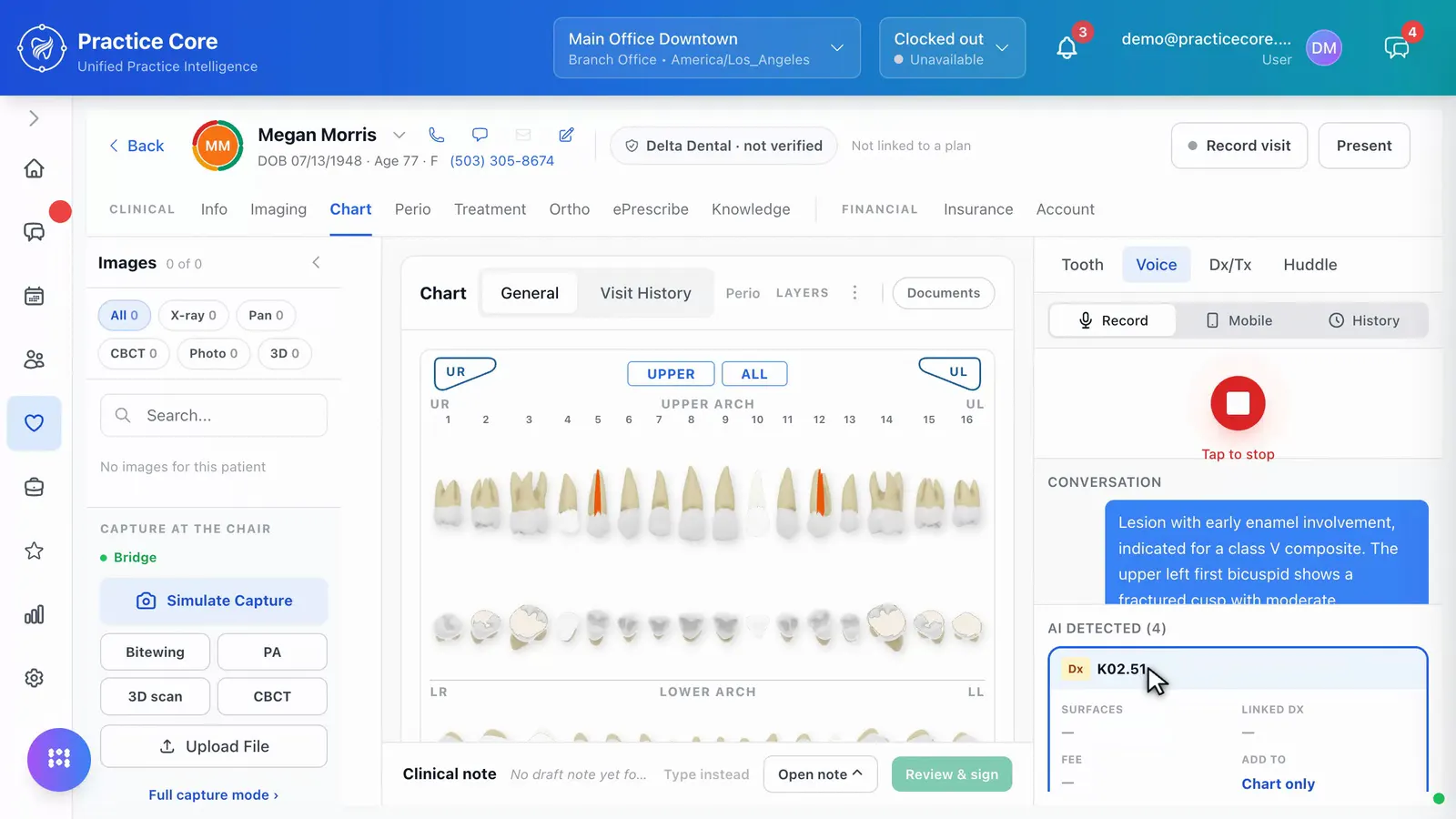Open the calendar icon in sidebar
Viewport: 1456px width, 819px height.
(x=35, y=296)
